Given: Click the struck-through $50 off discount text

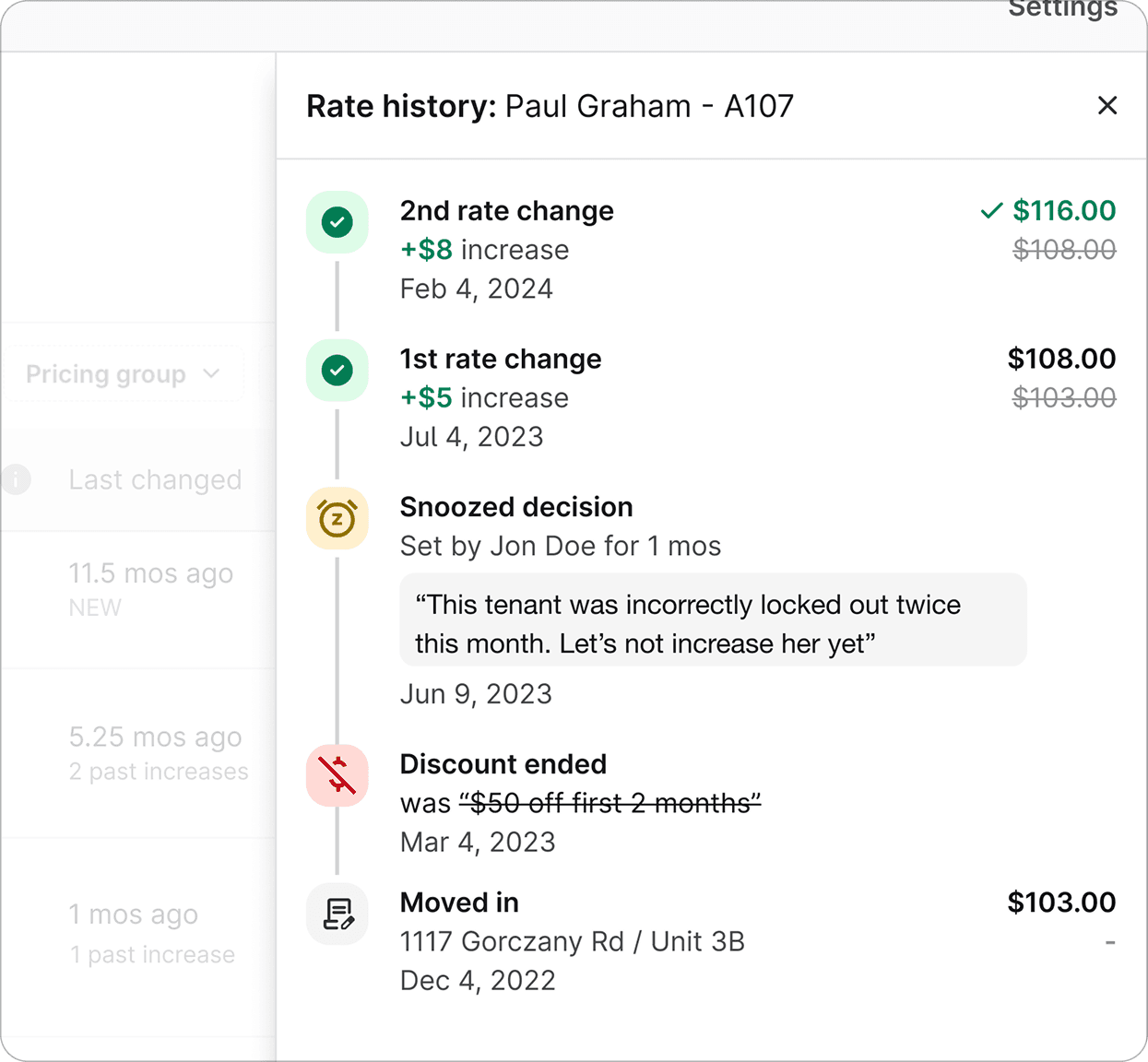Looking at the screenshot, I should [610, 803].
